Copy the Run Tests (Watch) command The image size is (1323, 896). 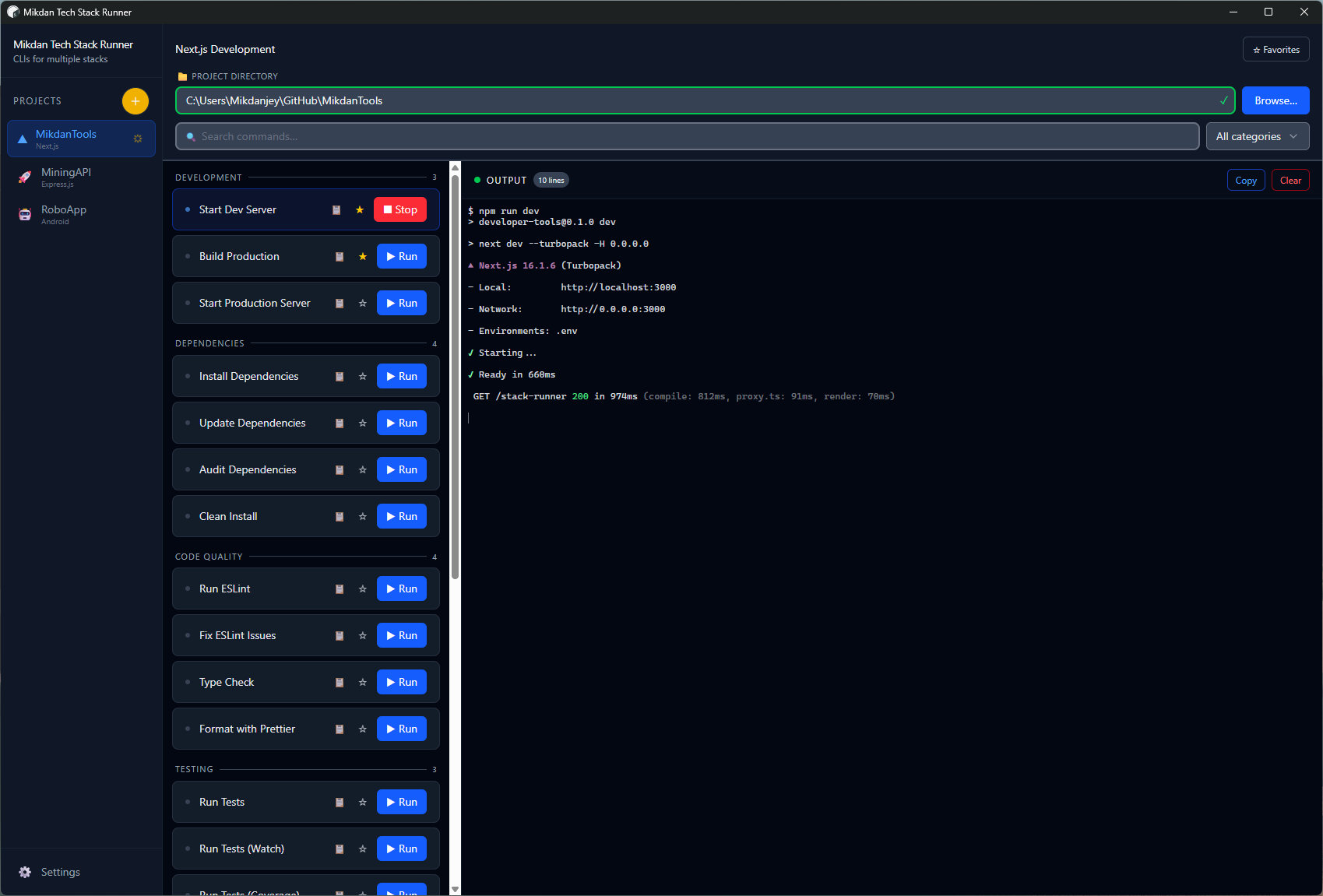coord(340,849)
